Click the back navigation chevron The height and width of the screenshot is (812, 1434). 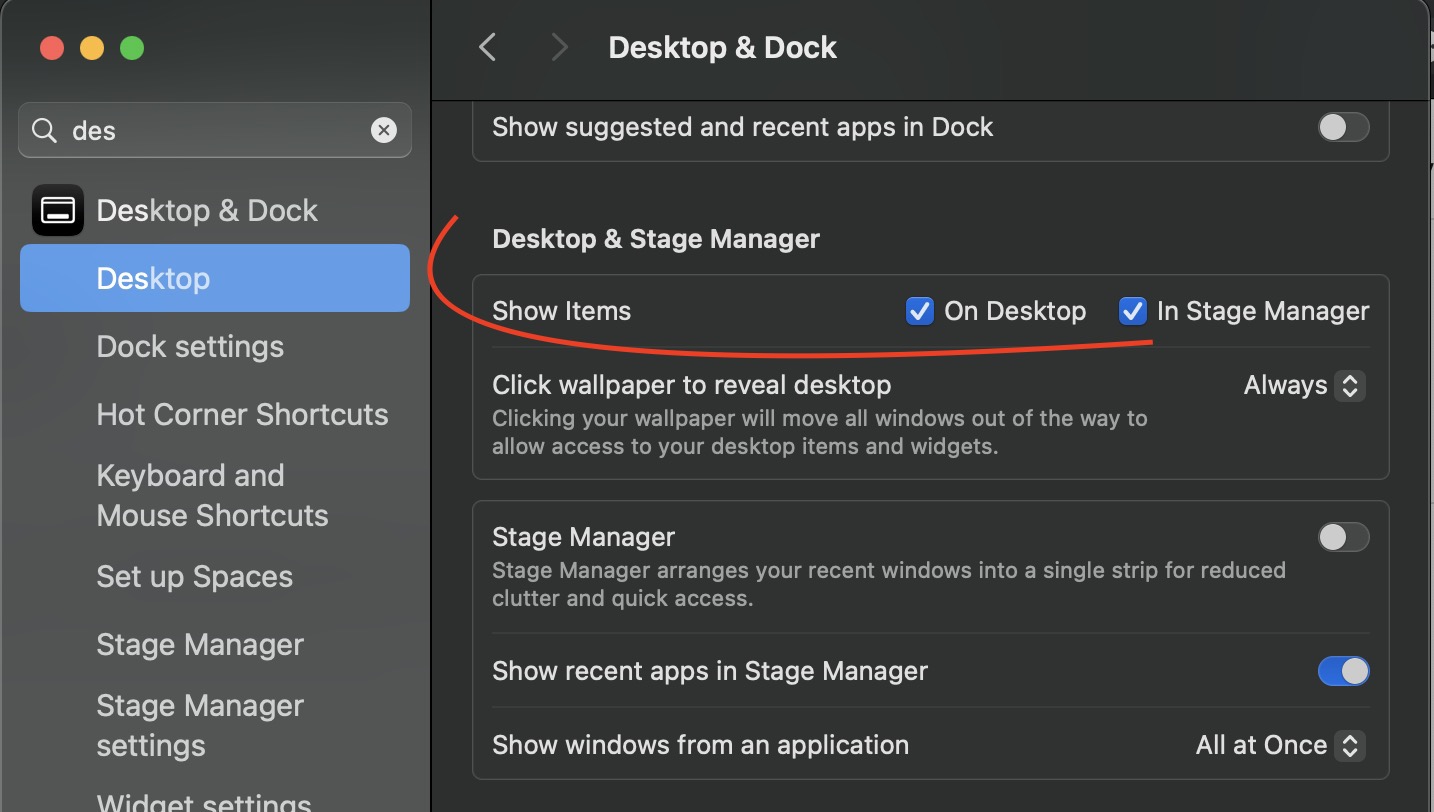click(488, 47)
